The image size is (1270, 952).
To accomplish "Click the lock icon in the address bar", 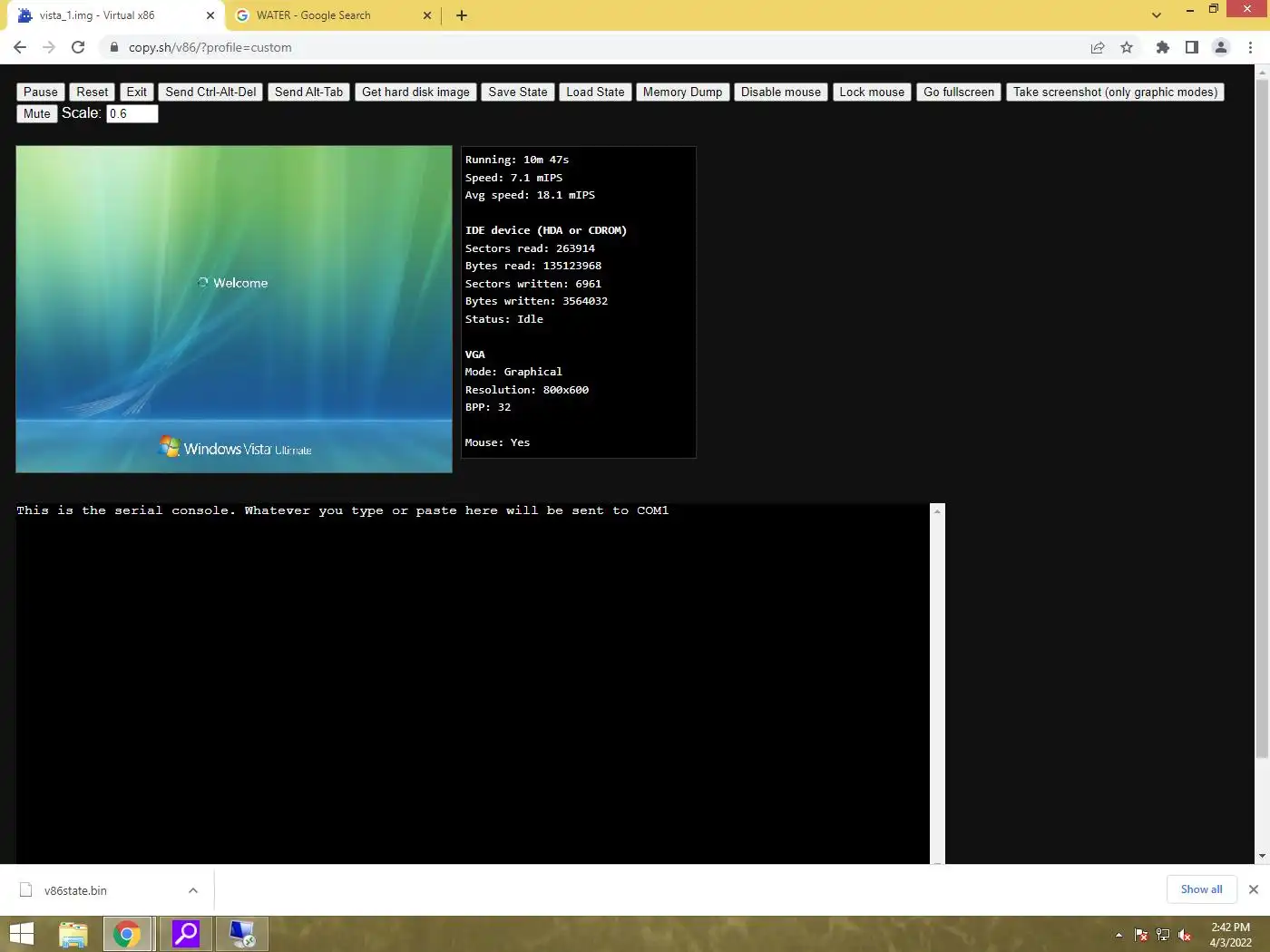I will [x=114, y=47].
